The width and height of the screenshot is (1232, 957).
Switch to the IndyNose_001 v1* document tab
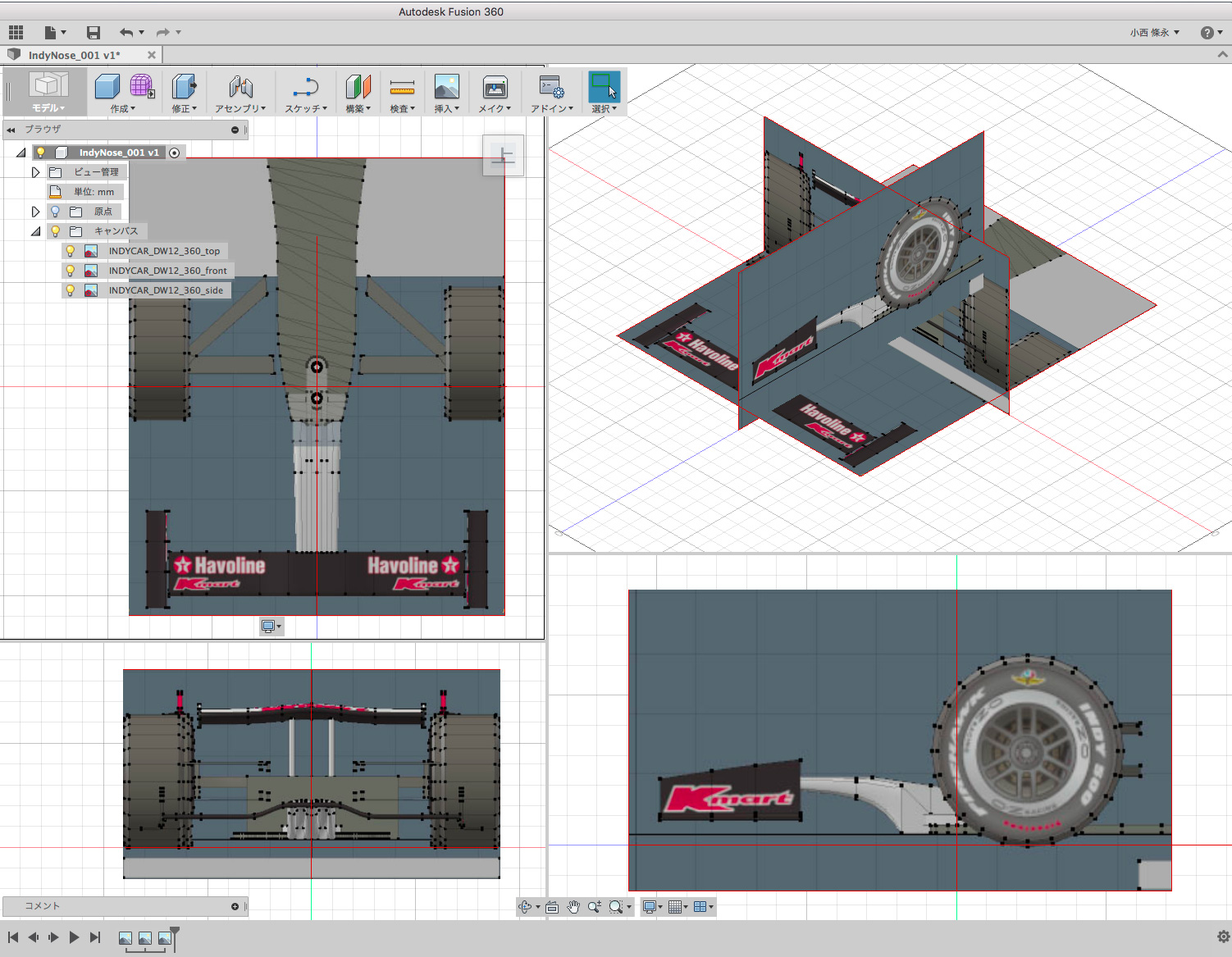(x=74, y=55)
